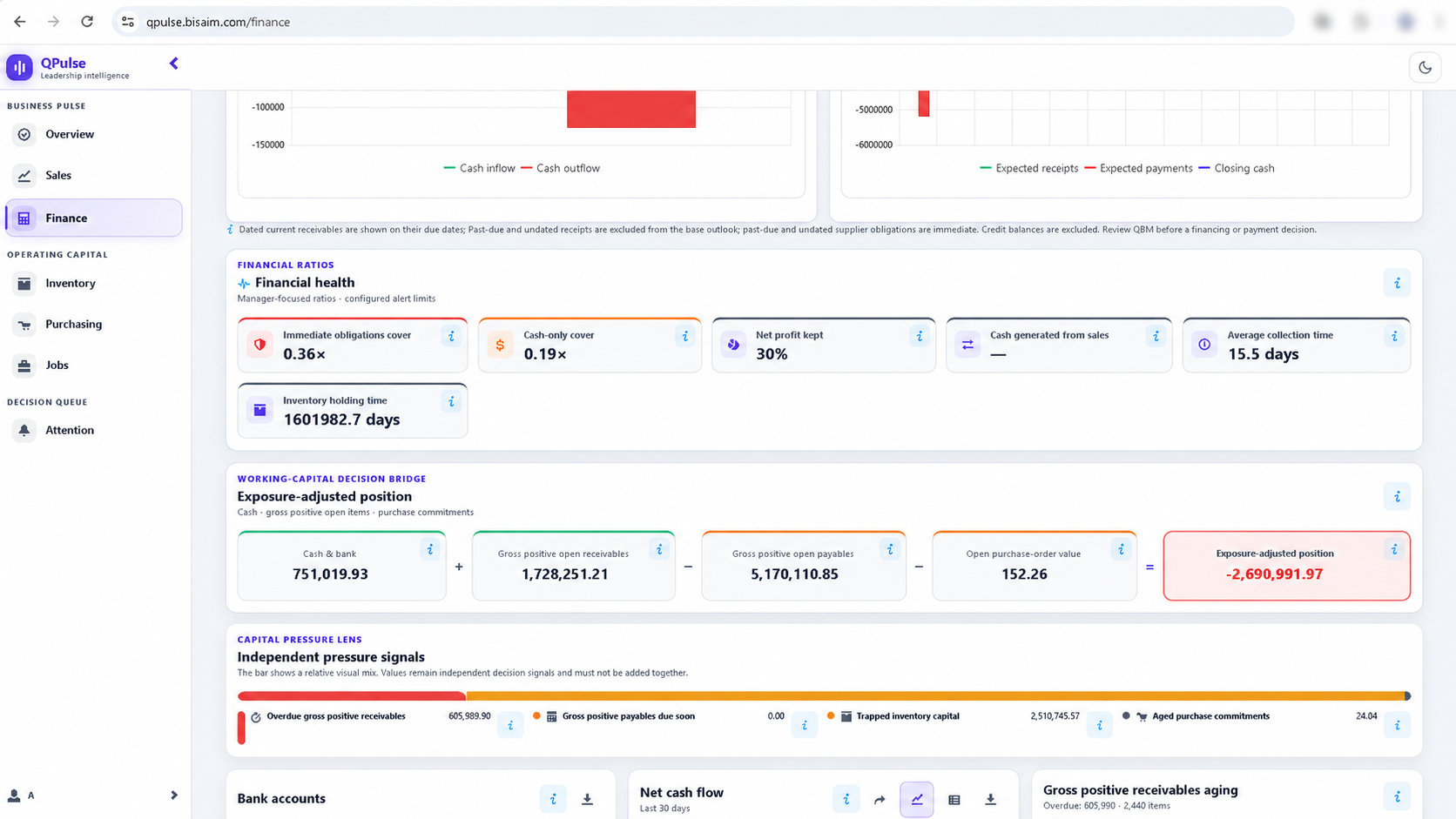
Task: Download the Bank accounts data
Action: (587, 799)
